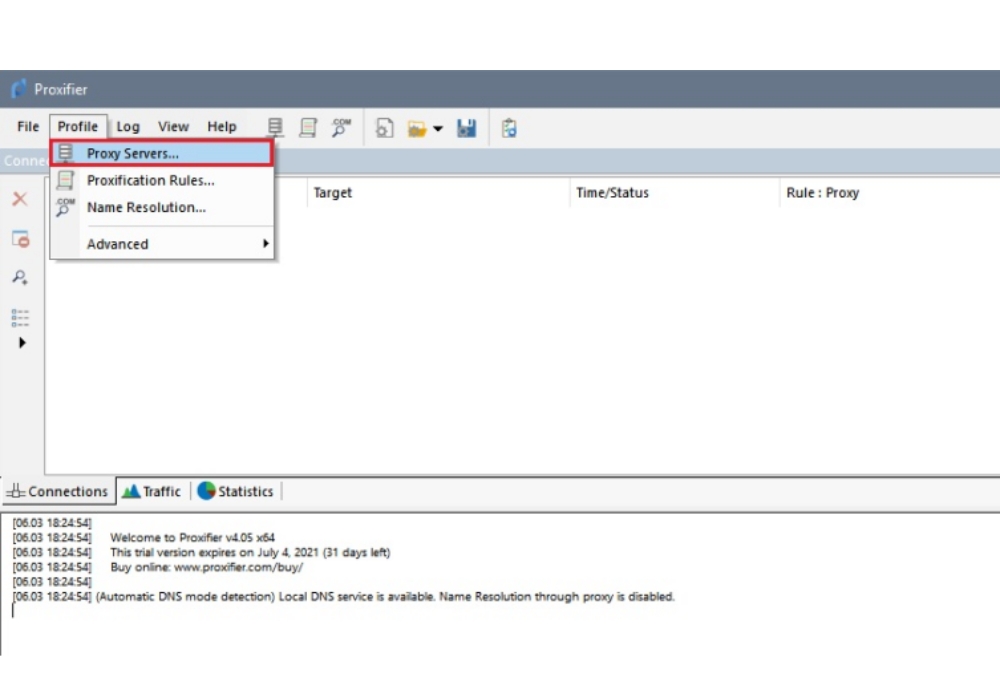Switch to the Traffic tab
The image size is (1000, 700).
click(x=153, y=492)
